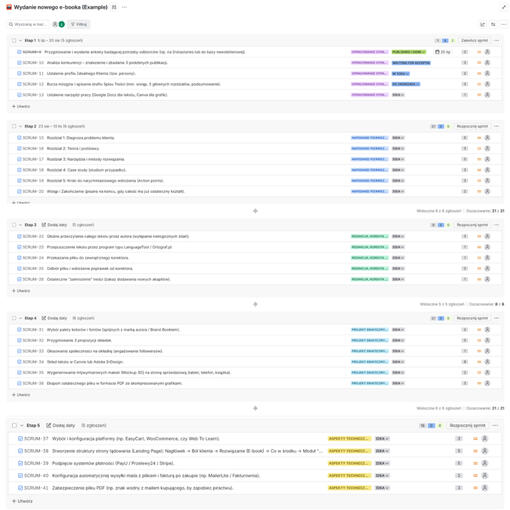Collapse the Etap 4 sprint section

[20, 318]
